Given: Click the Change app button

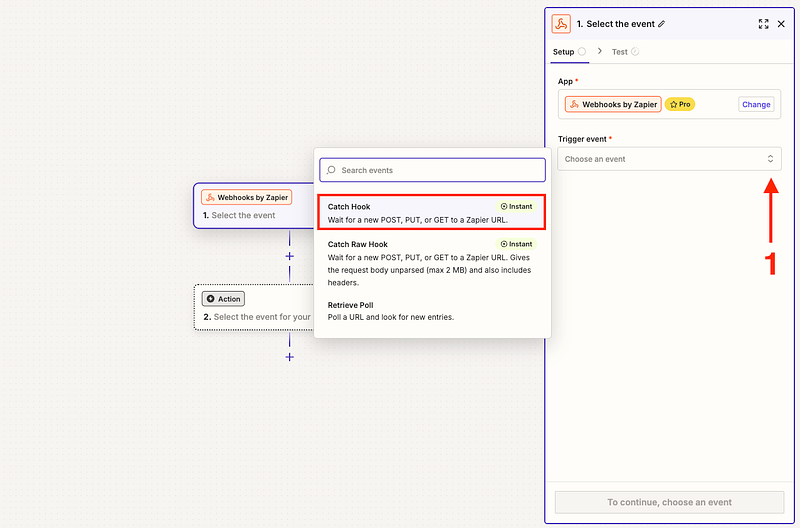Looking at the screenshot, I should tap(756, 104).
